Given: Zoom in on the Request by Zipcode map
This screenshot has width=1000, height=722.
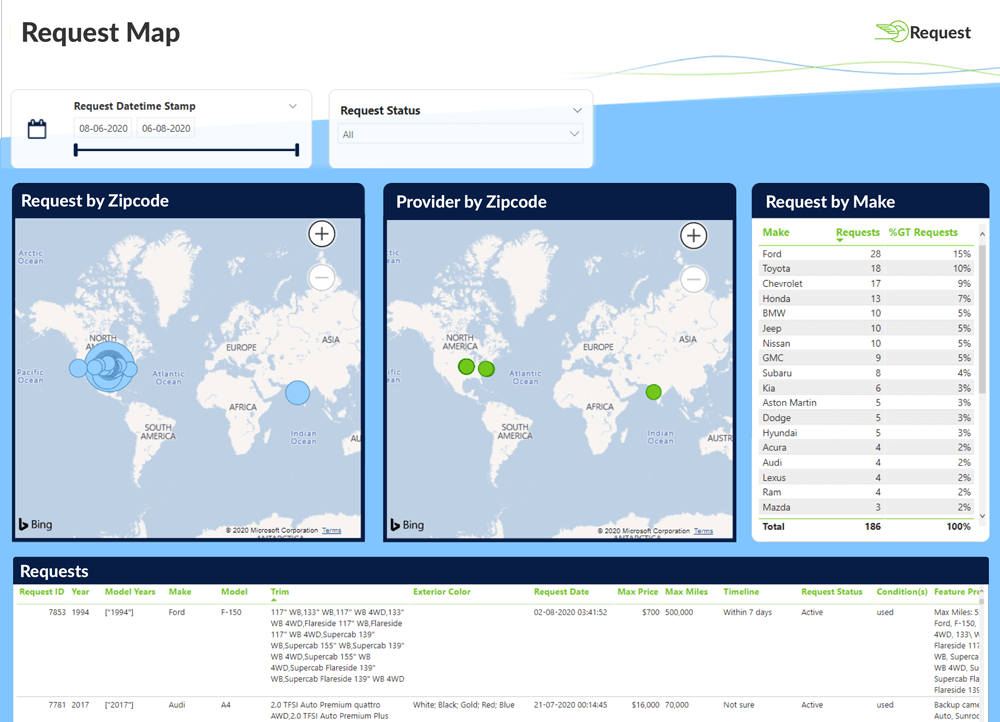Looking at the screenshot, I should [322, 233].
